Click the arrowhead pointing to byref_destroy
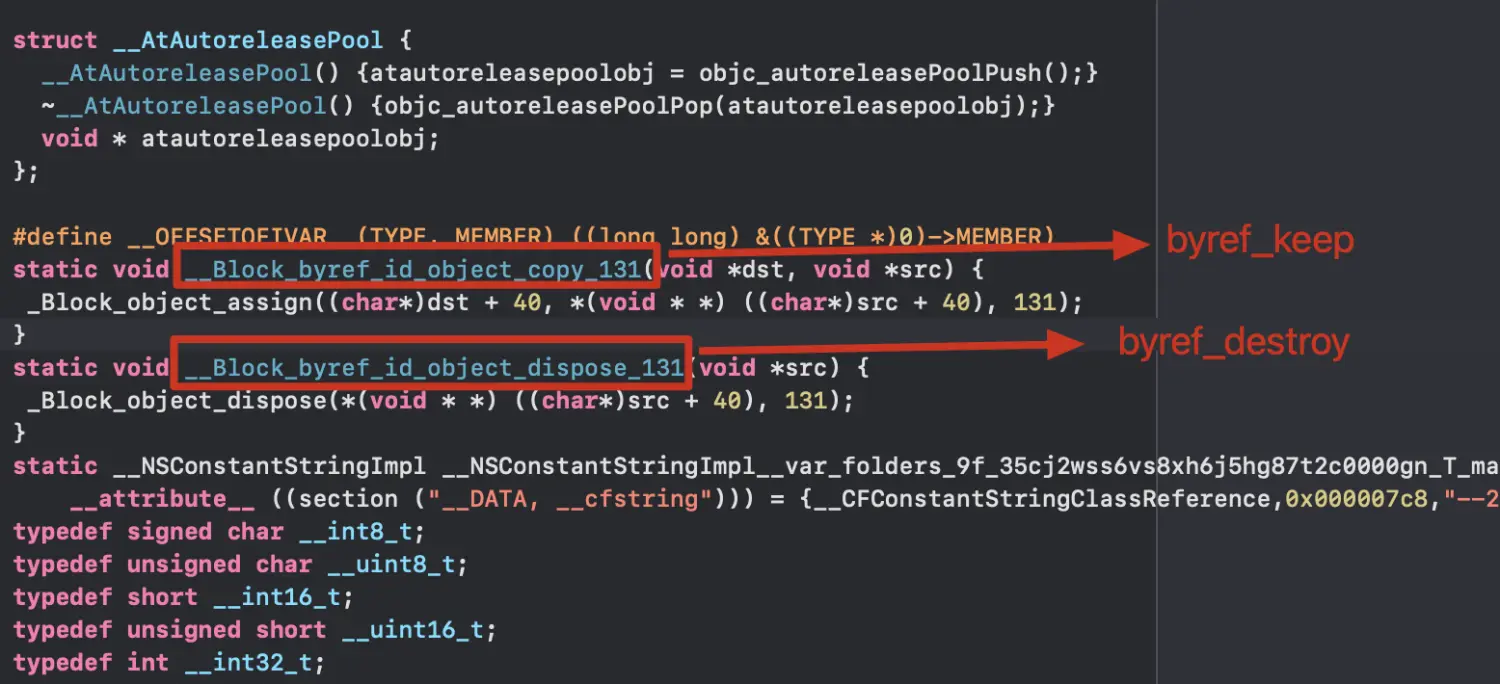1500x684 pixels. [x=1067, y=344]
